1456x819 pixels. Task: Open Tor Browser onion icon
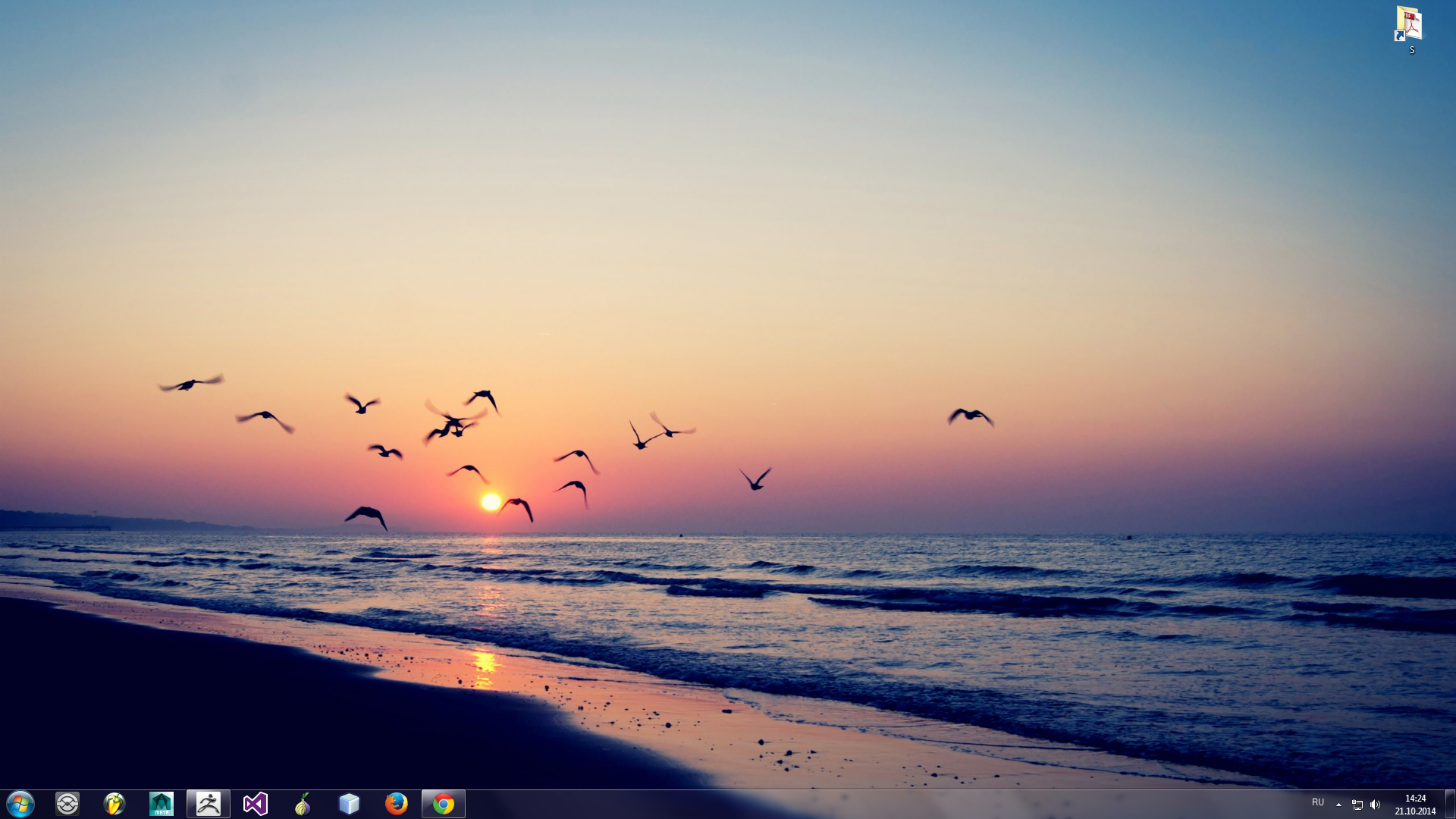tap(303, 804)
